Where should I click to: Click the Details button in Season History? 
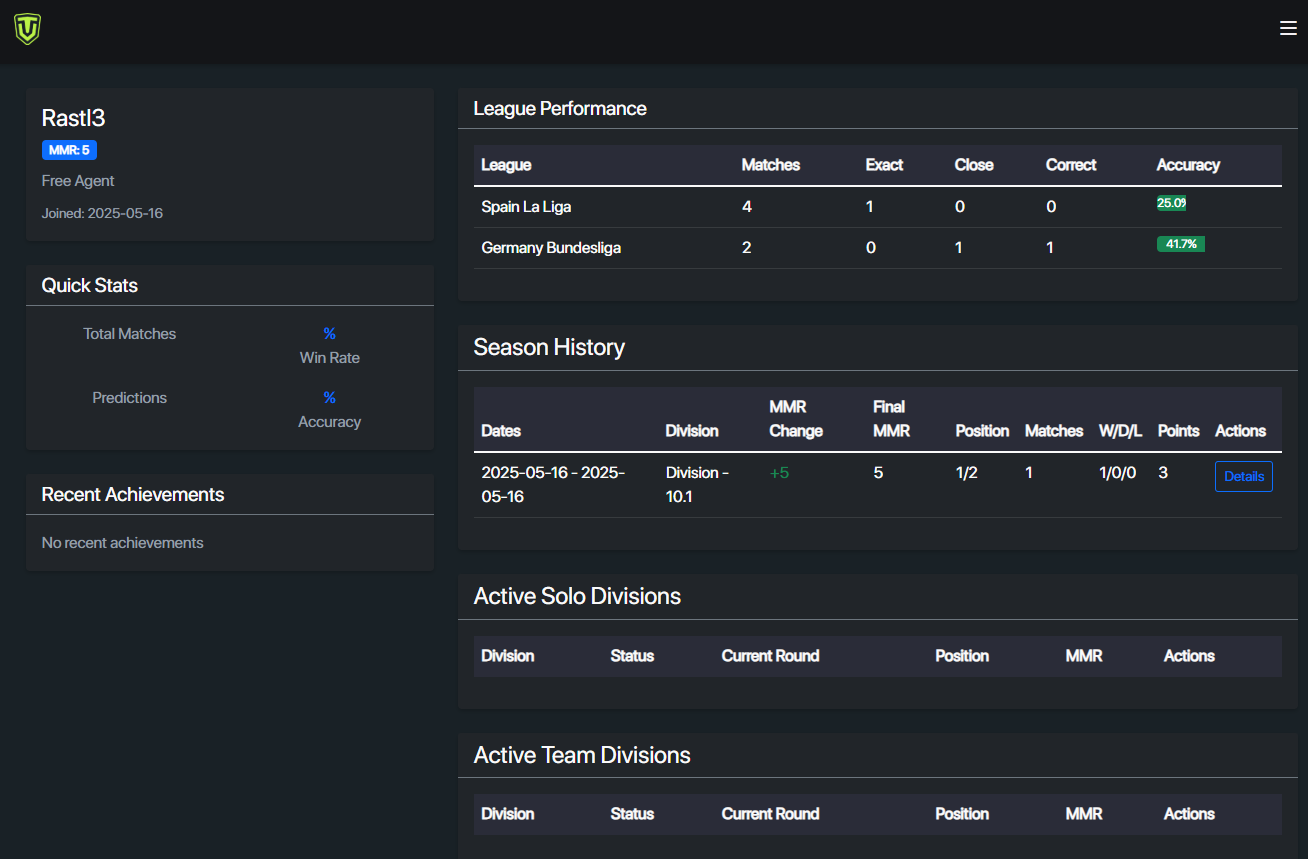point(1243,477)
